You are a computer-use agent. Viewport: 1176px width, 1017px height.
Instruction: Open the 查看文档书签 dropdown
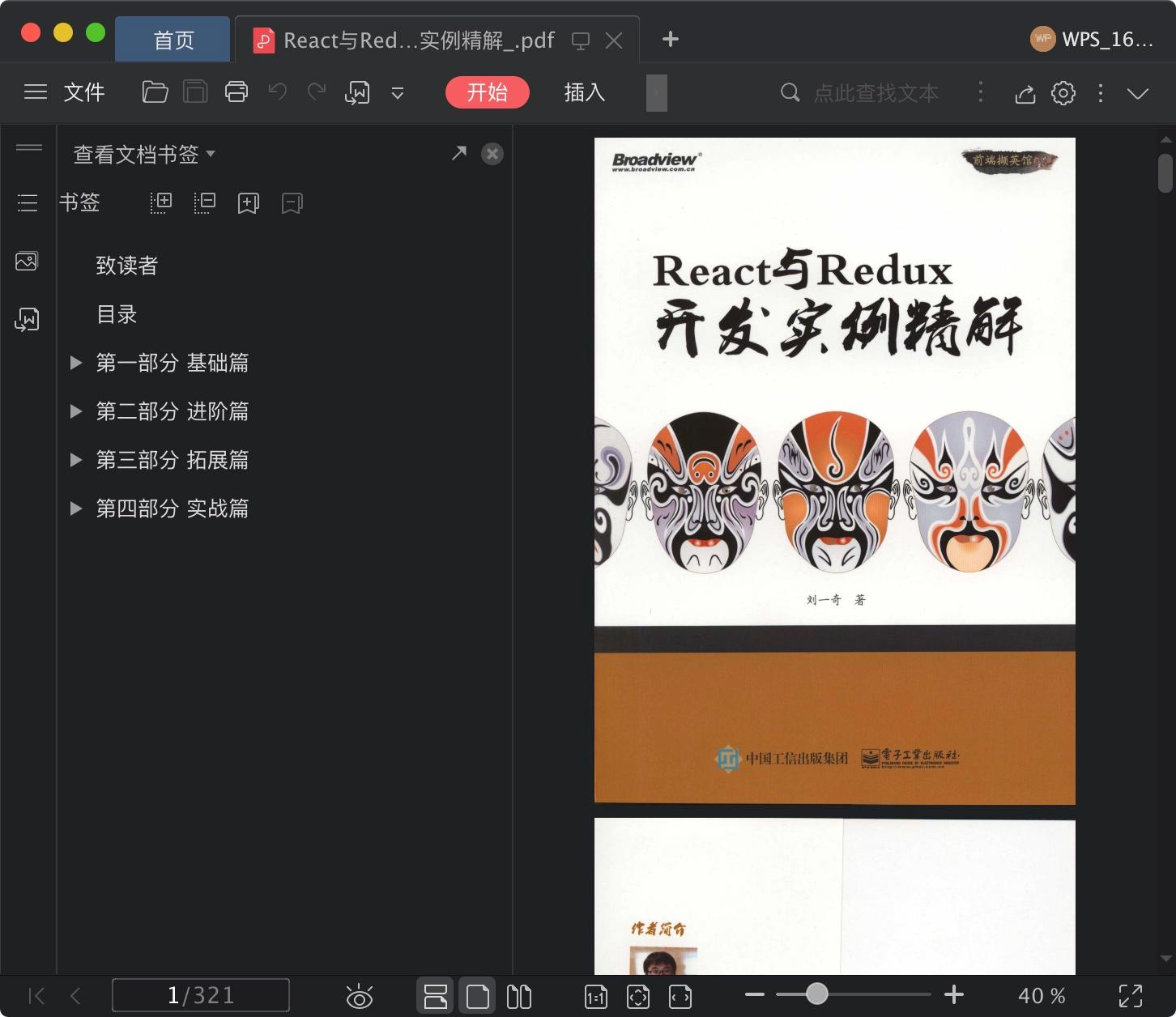click(x=144, y=154)
